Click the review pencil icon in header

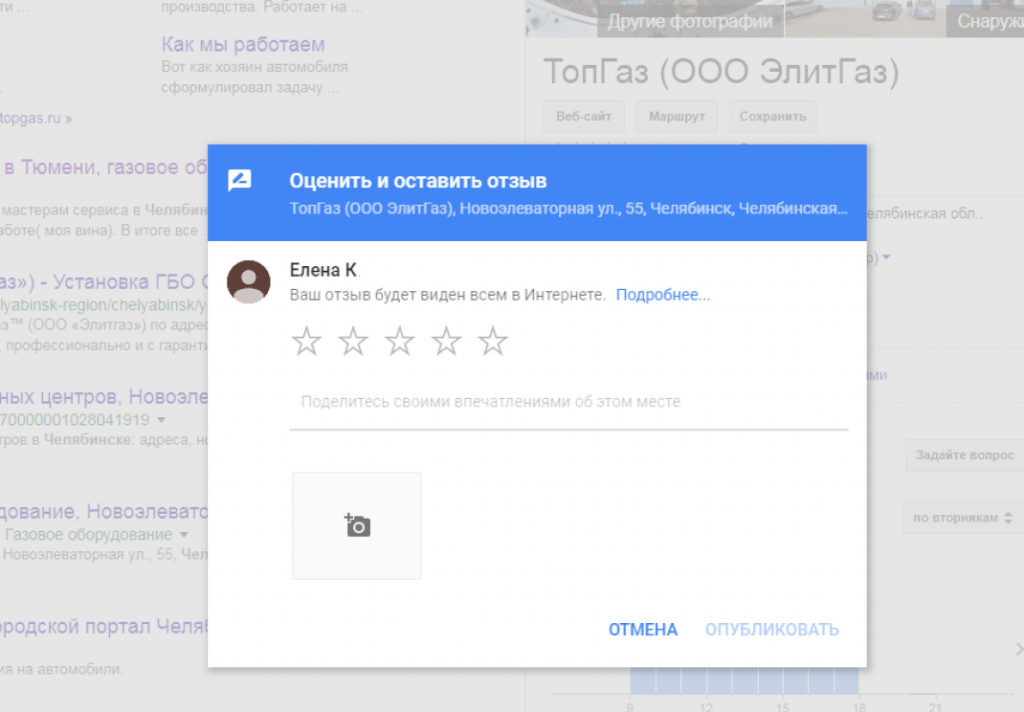[x=240, y=180]
